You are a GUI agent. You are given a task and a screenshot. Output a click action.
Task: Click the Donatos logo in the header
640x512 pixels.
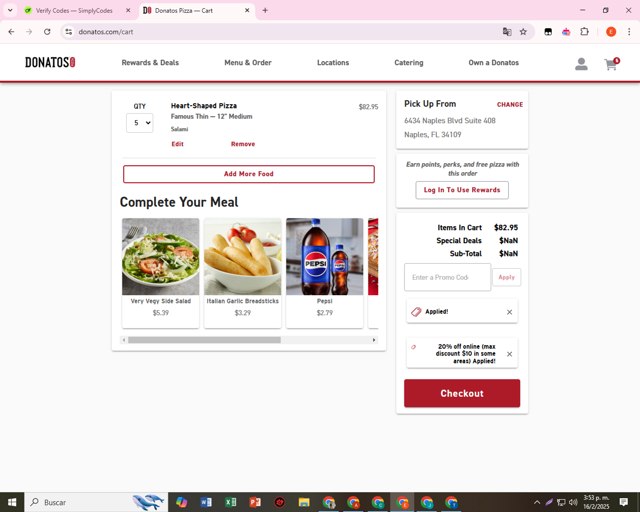(50, 62)
